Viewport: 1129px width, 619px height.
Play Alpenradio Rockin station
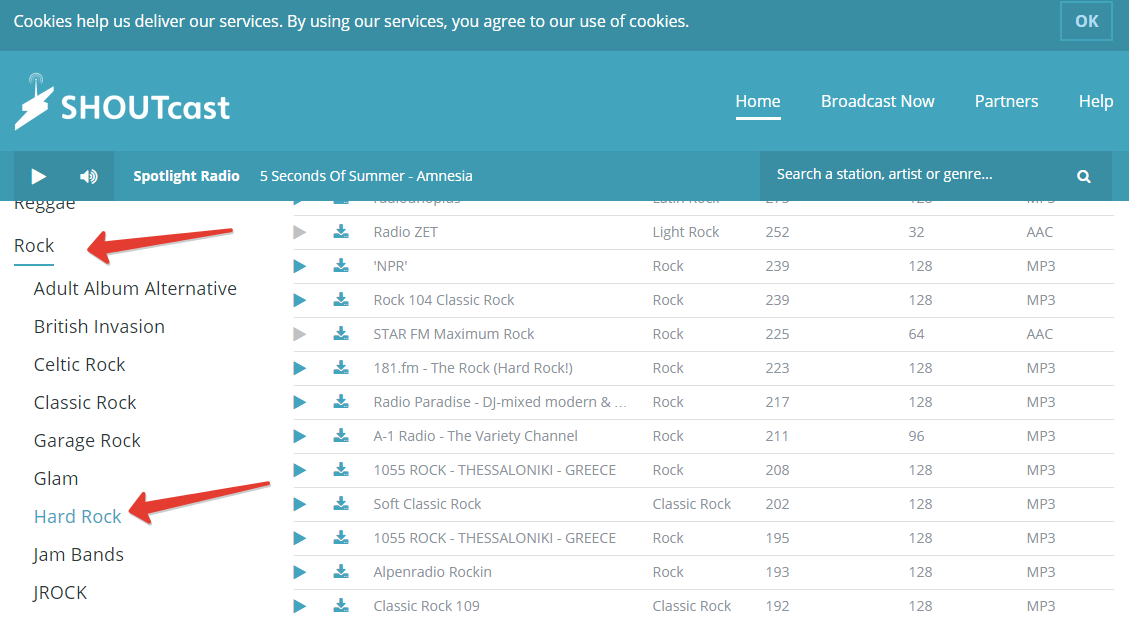click(x=300, y=573)
